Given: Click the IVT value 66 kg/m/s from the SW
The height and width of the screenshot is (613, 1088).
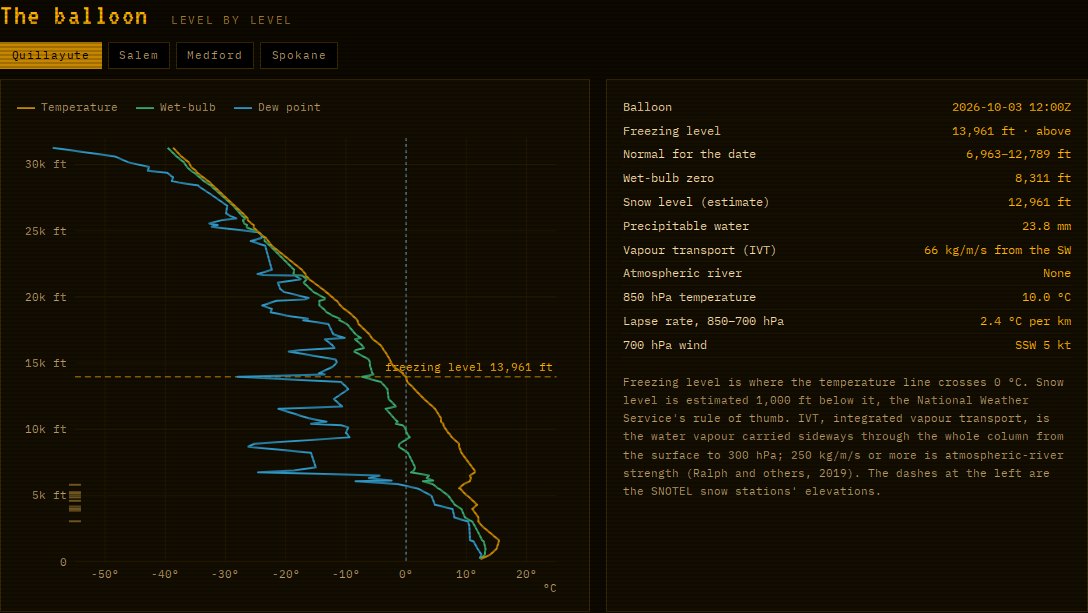Looking at the screenshot, I should 997,250.
